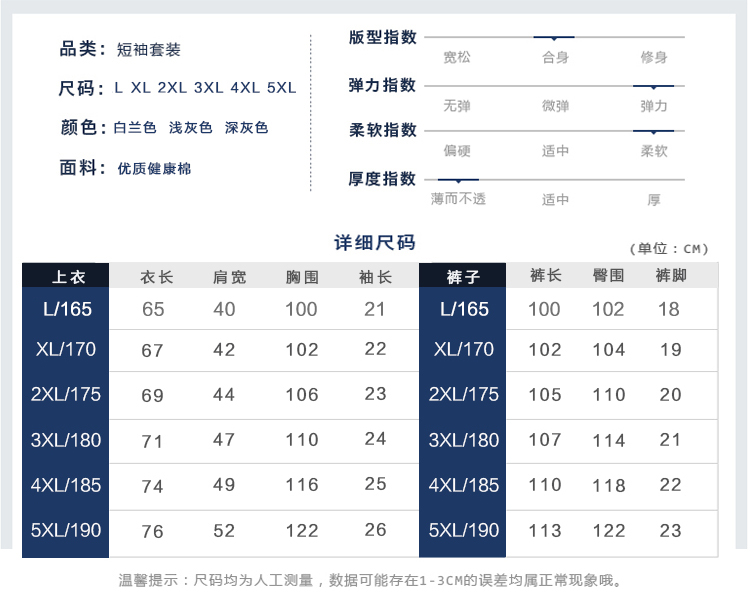Click 胸围 value 116 for 4XL/185

pyautogui.click(x=302, y=485)
